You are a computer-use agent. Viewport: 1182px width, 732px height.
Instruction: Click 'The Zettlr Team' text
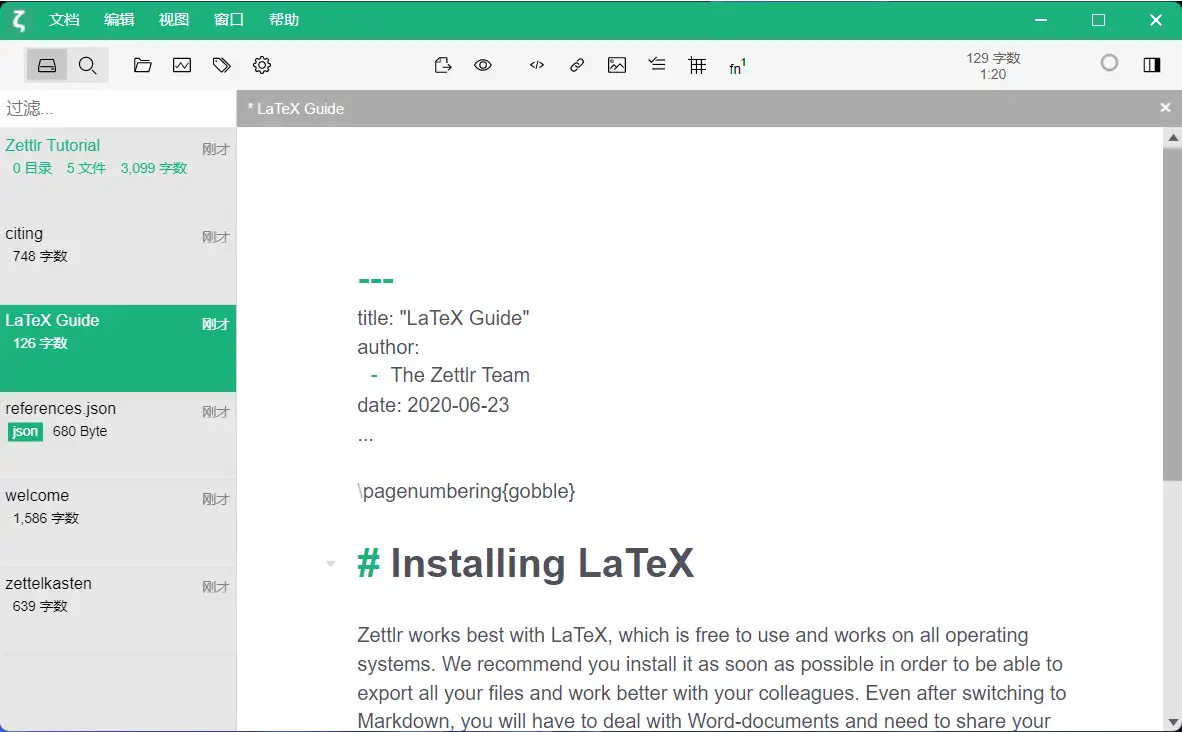(460, 375)
